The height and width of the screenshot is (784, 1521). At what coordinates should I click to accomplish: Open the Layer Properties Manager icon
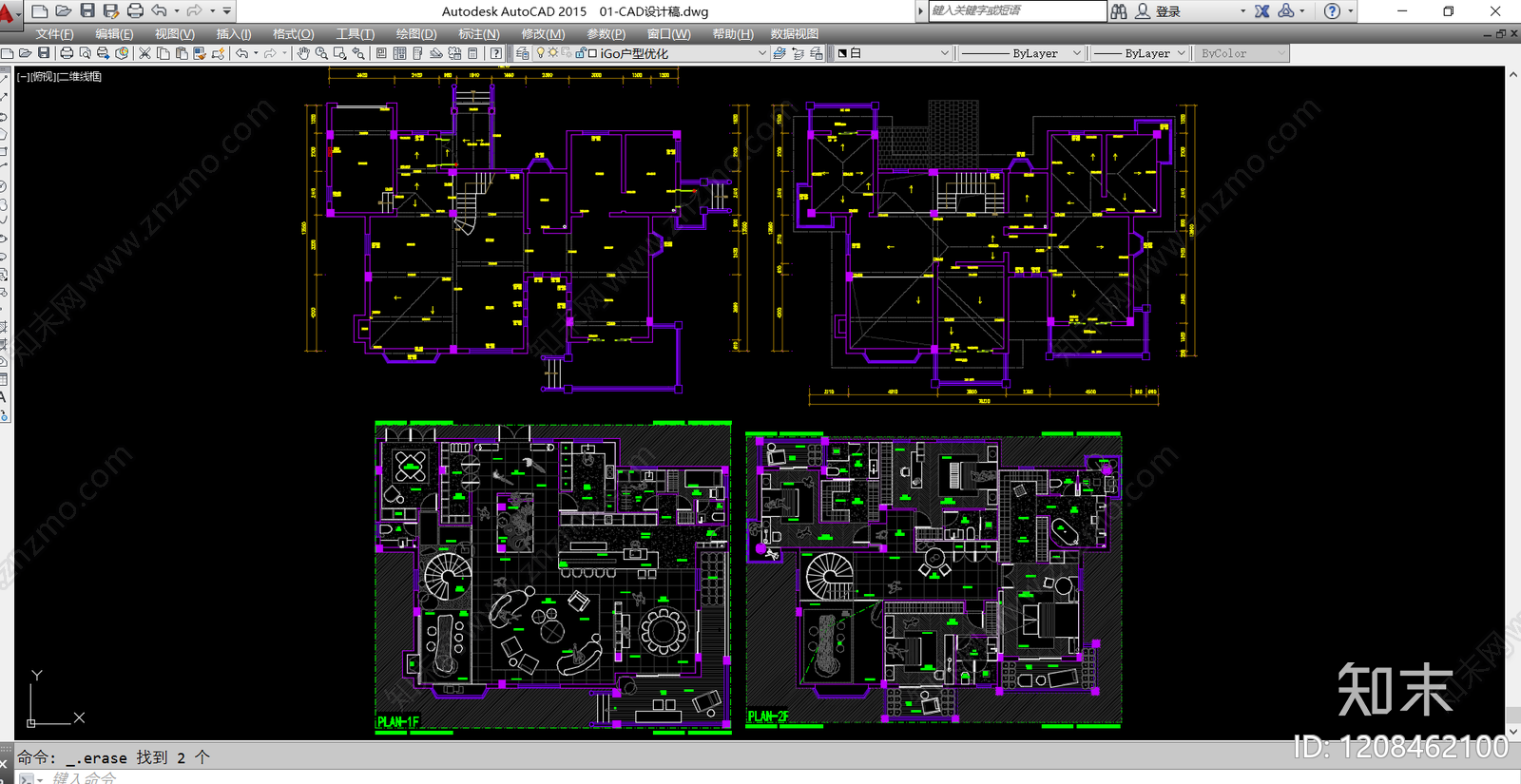coord(522,53)
